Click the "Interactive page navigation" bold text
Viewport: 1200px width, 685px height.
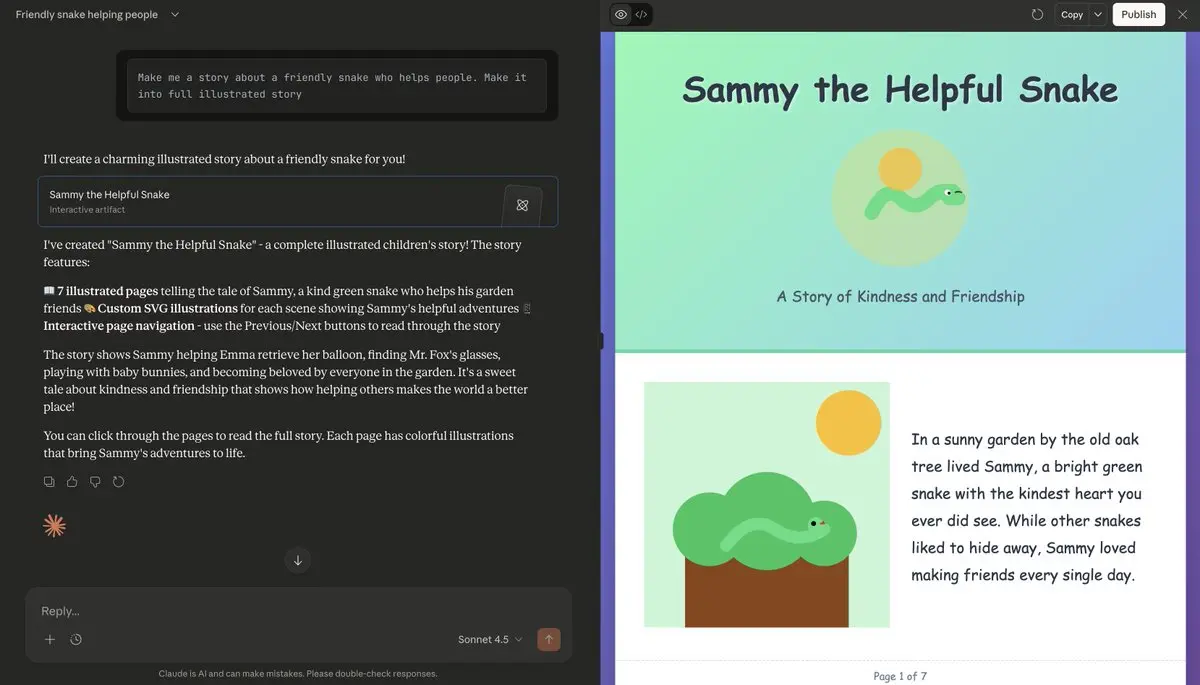tap(119, 325)
